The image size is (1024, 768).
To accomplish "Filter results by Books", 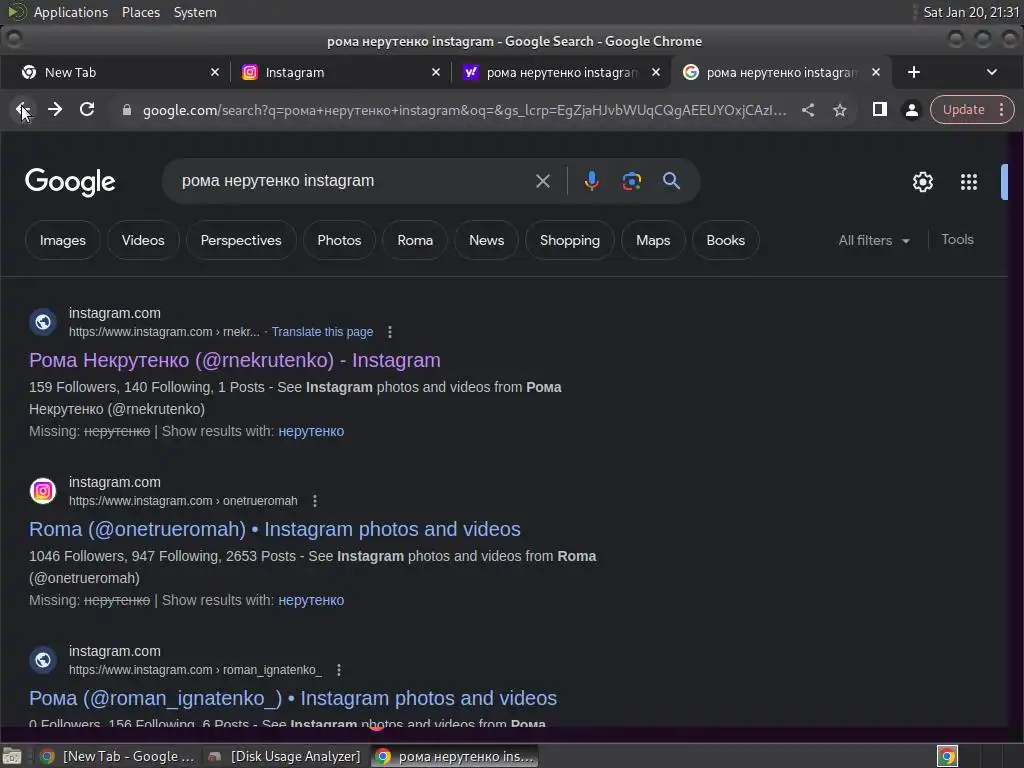I will click(x=726, y=240).
